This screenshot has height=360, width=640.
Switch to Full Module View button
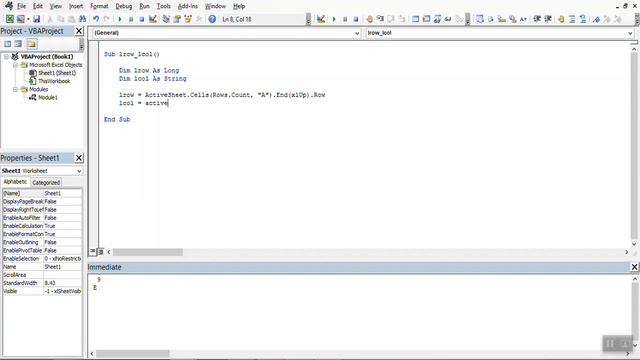(x=101, y=251)
